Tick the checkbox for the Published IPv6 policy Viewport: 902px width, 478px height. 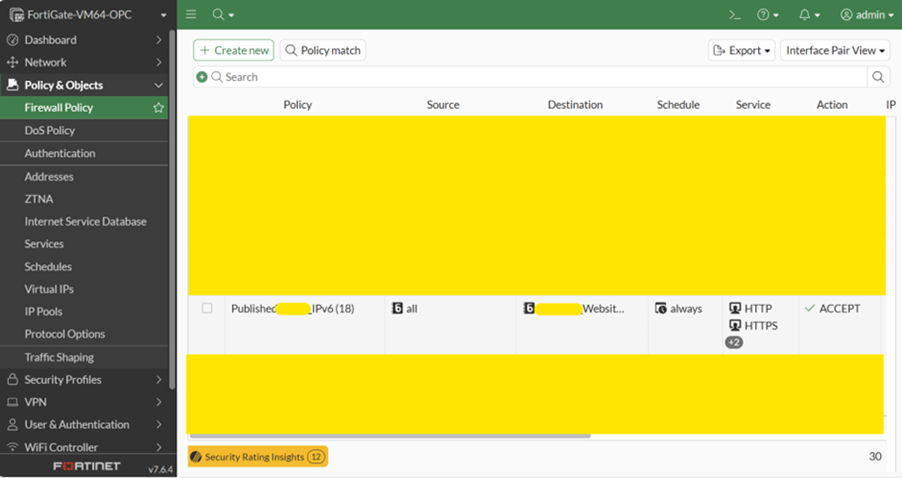point(207,309)
